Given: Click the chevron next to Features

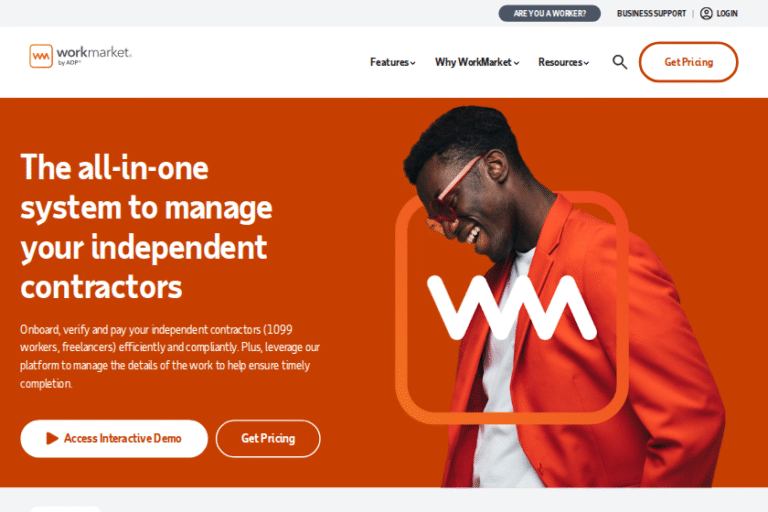Looking at the screenshot, I should [413, 63].
